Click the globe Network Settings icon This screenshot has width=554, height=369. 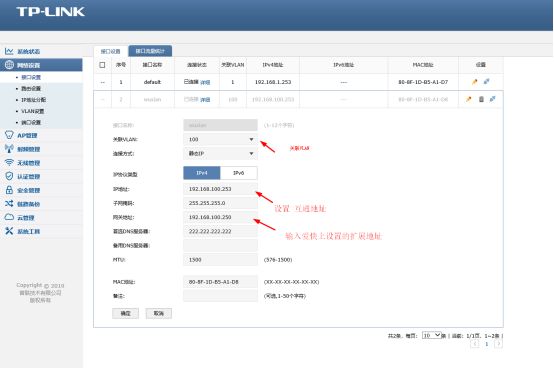click(x=9, y=65)
